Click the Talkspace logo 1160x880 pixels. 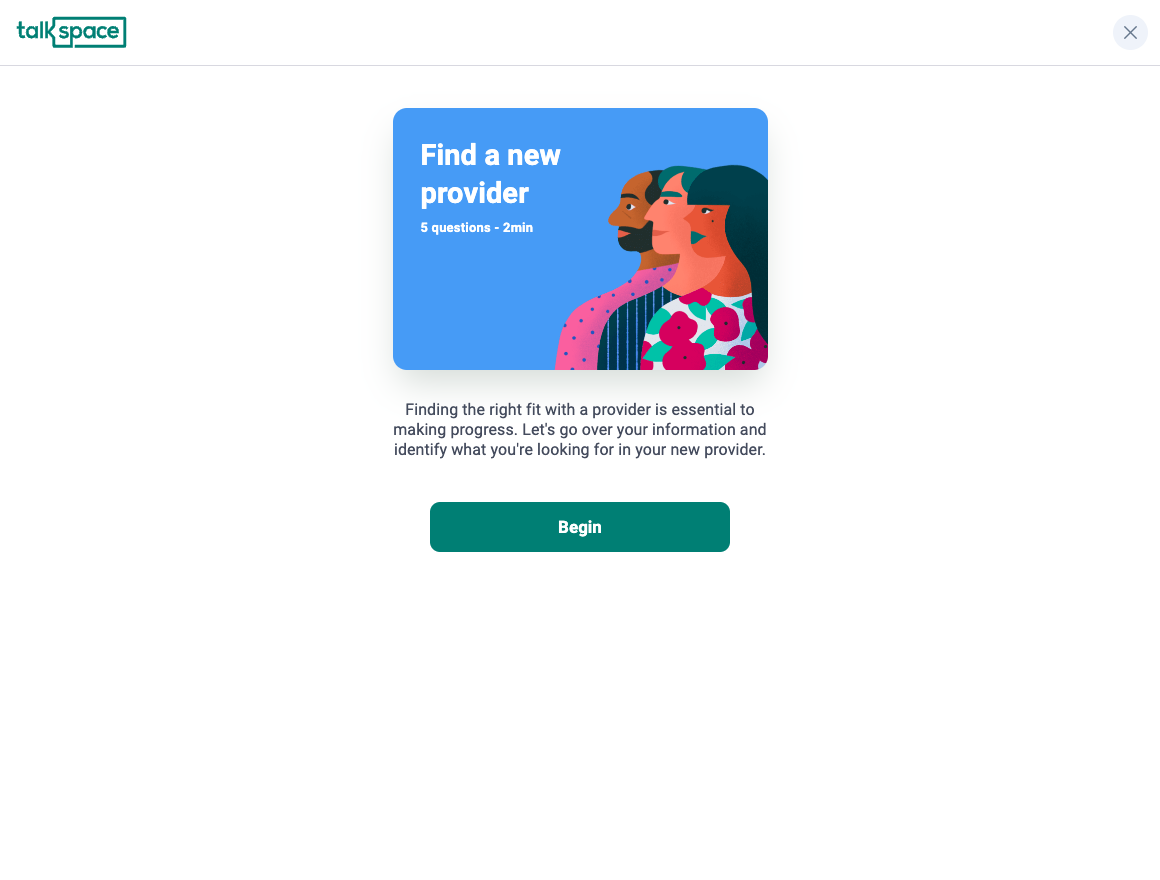tap(71, 33)
